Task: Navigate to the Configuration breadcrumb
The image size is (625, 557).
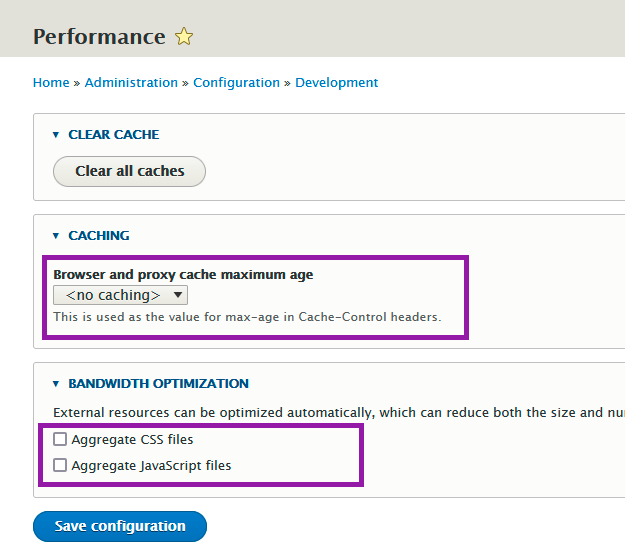Action: point(238,83)
